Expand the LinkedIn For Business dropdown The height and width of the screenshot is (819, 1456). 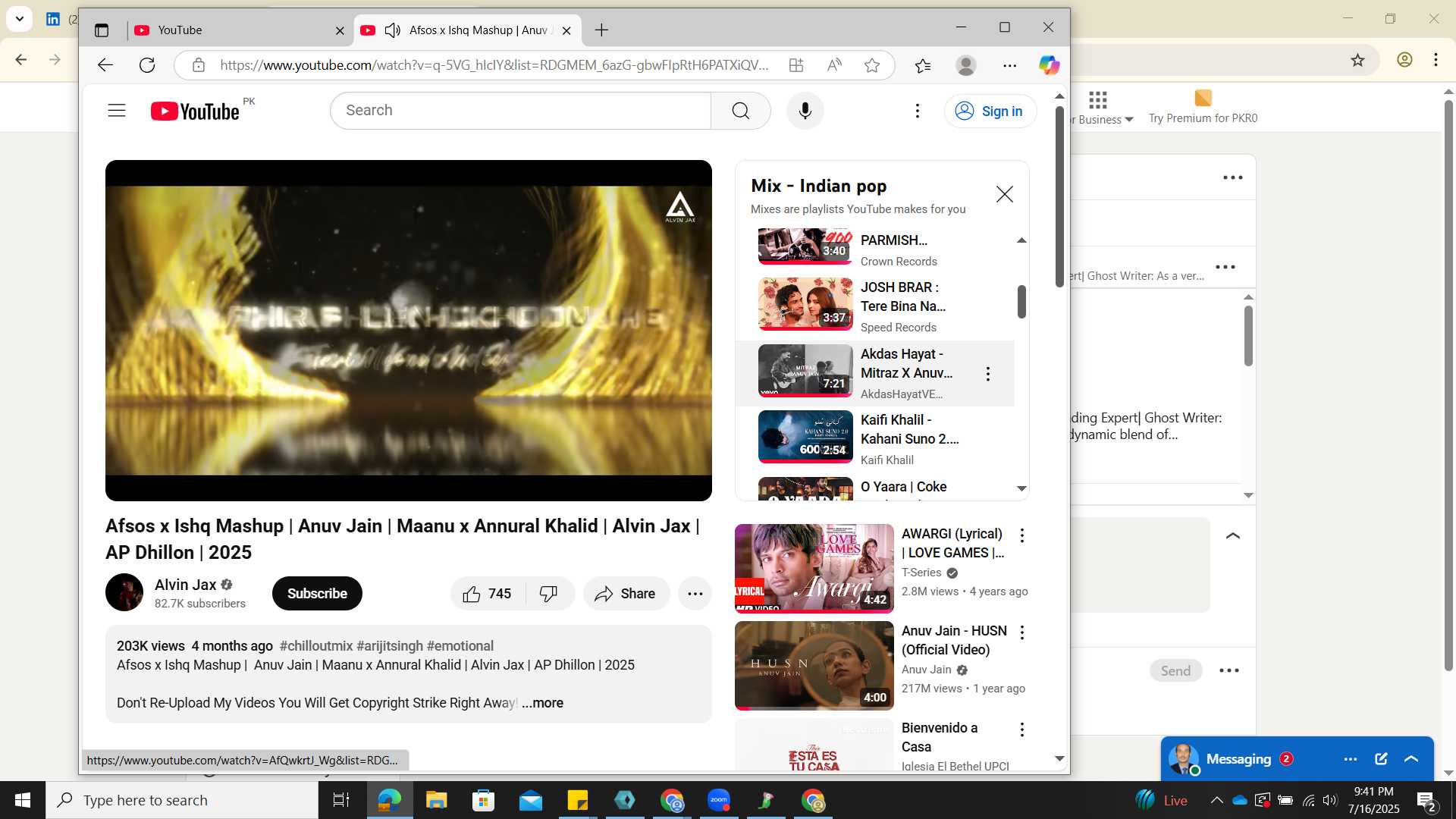coord(1100,107)
